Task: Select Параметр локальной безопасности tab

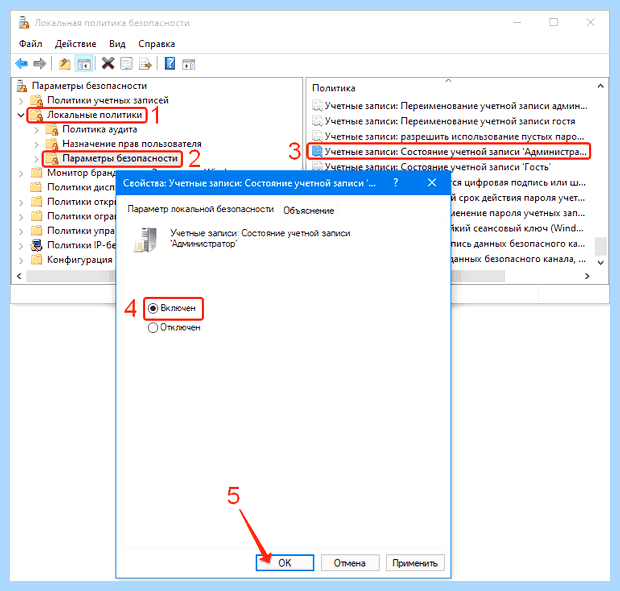Action: [200, 209]
